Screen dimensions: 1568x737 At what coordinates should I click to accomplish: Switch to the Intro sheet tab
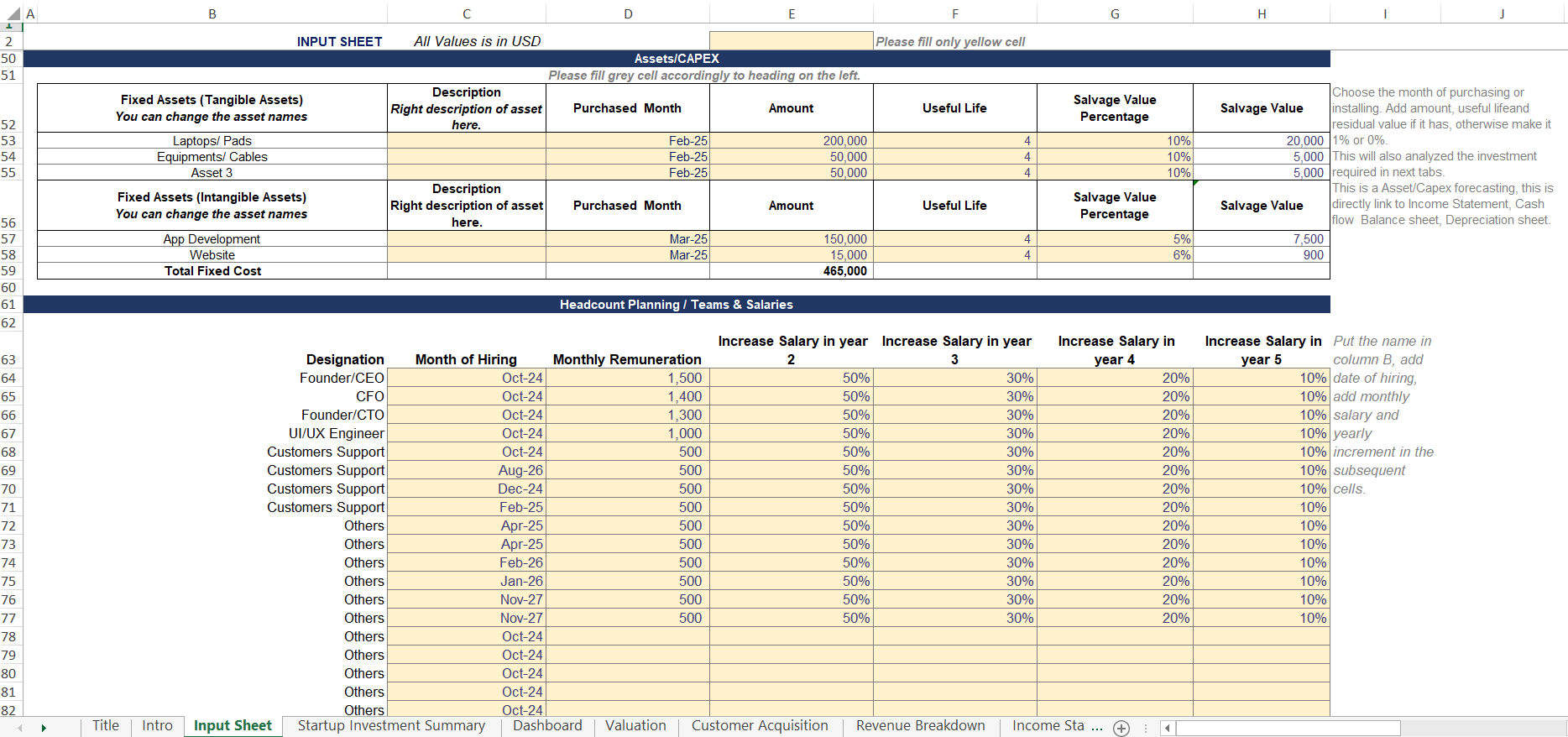click(157, 726)
